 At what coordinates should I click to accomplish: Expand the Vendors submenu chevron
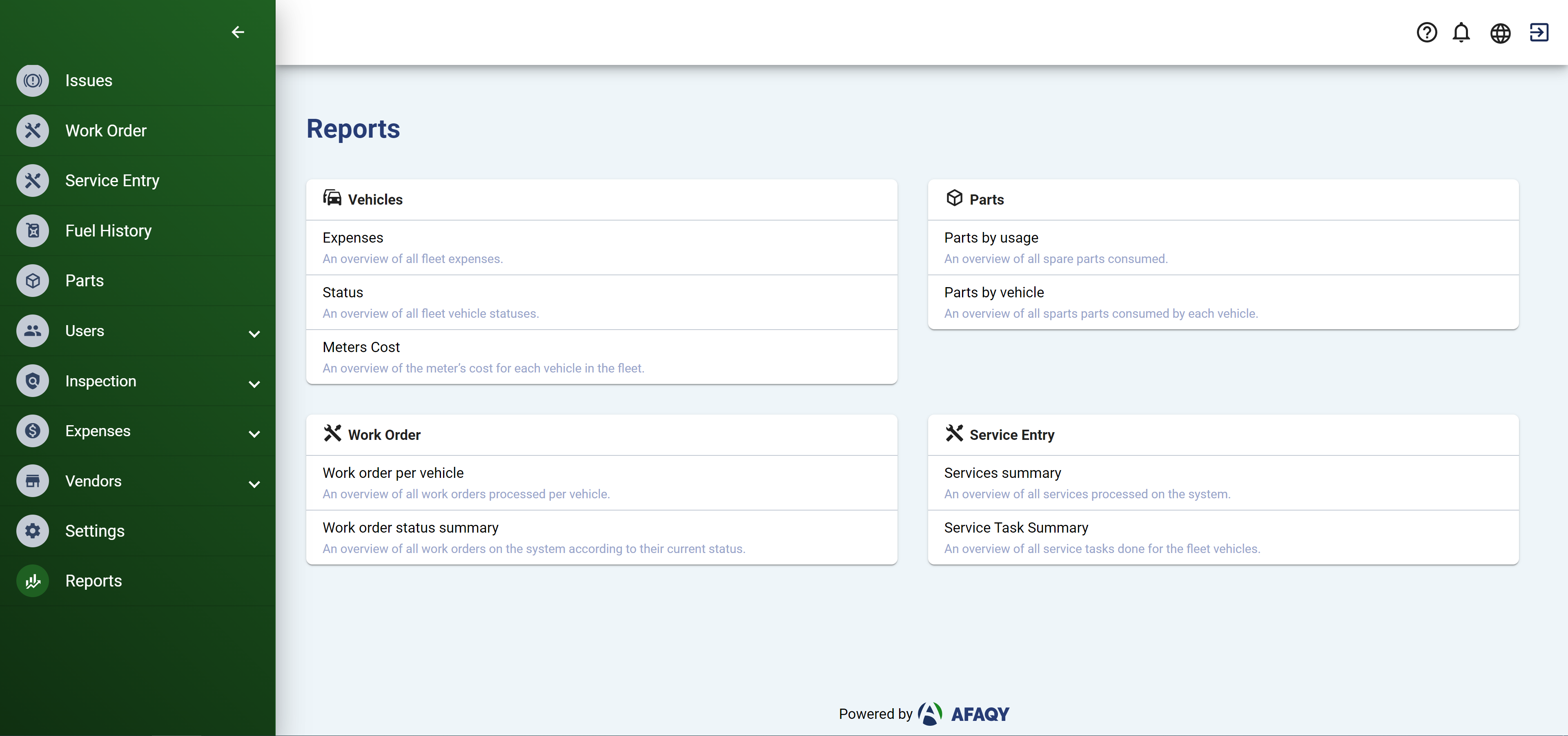[x=254, y=484]
